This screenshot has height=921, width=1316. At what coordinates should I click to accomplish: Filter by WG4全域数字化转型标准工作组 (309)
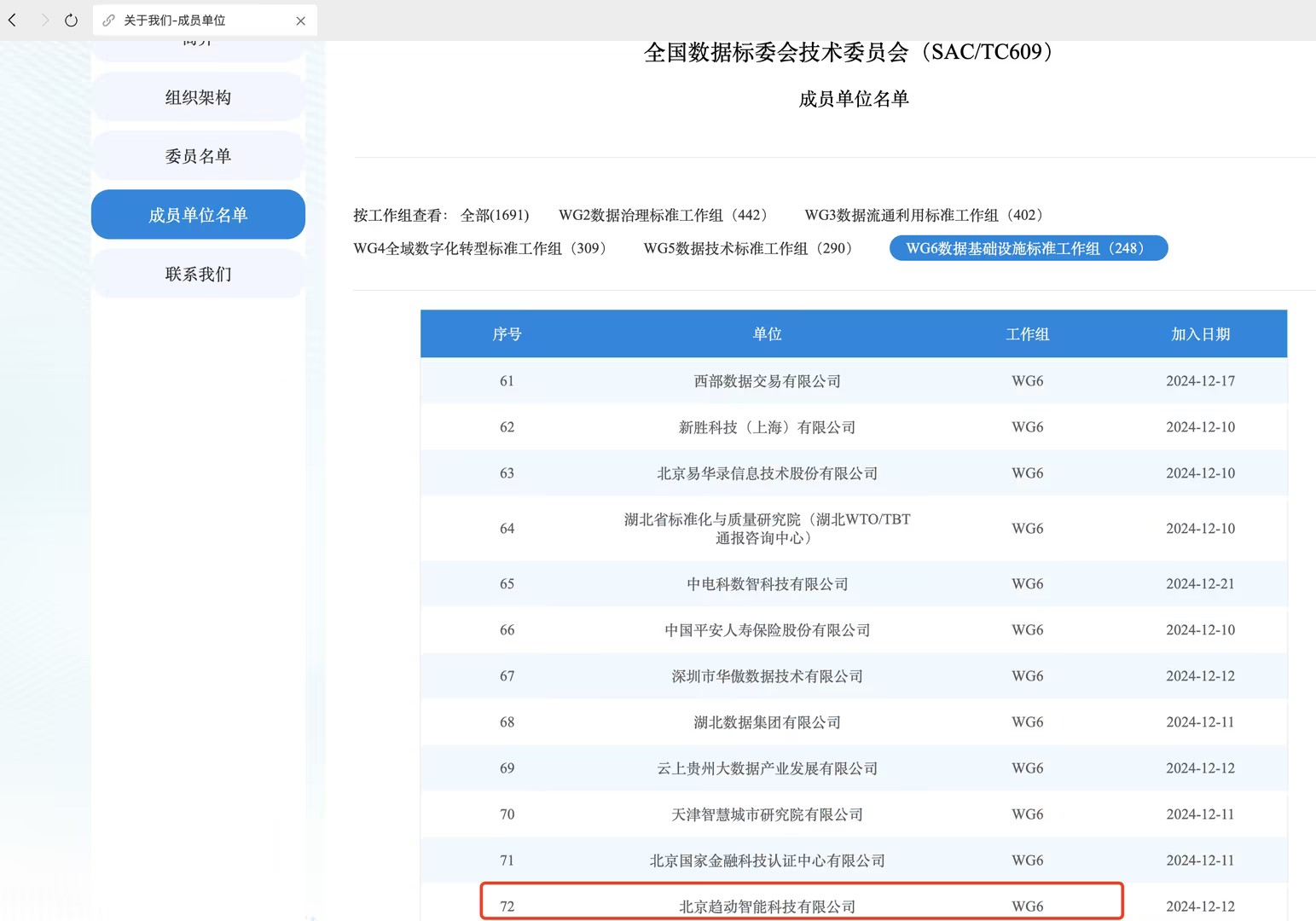(482, 248)
